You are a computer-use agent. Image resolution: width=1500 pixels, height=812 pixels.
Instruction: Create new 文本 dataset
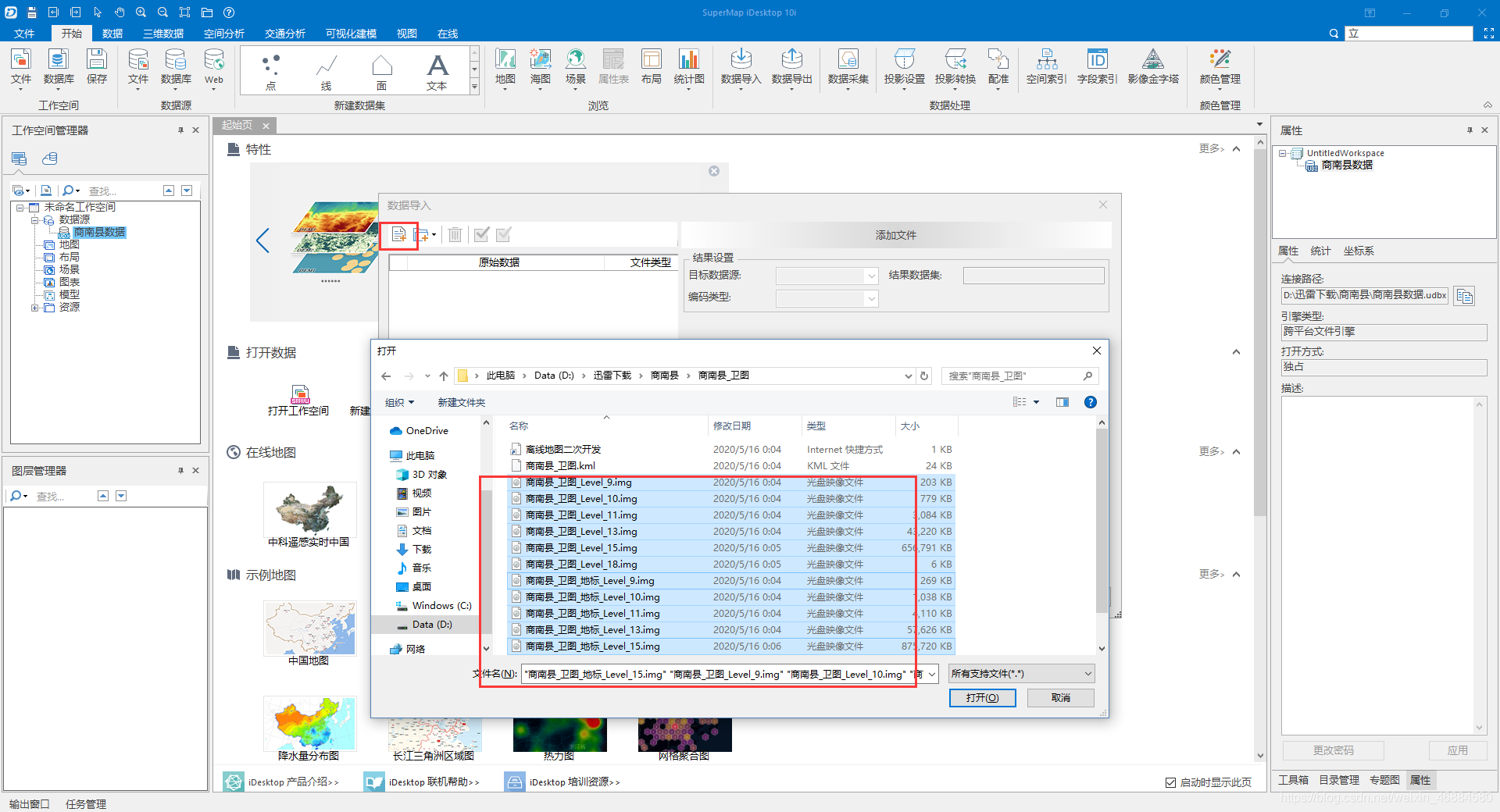437,72
